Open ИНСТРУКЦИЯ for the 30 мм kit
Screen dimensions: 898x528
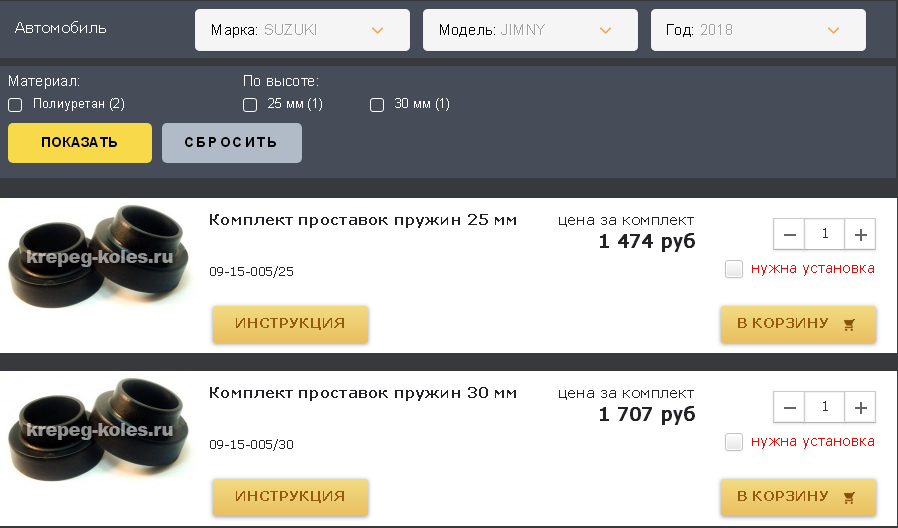[x=290, y=497]
